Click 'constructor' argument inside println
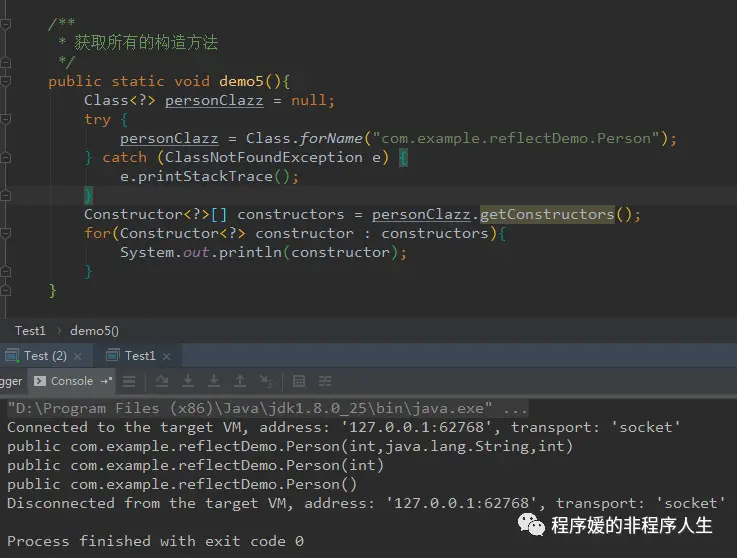The image size is (737, 558). pos(340,252)
